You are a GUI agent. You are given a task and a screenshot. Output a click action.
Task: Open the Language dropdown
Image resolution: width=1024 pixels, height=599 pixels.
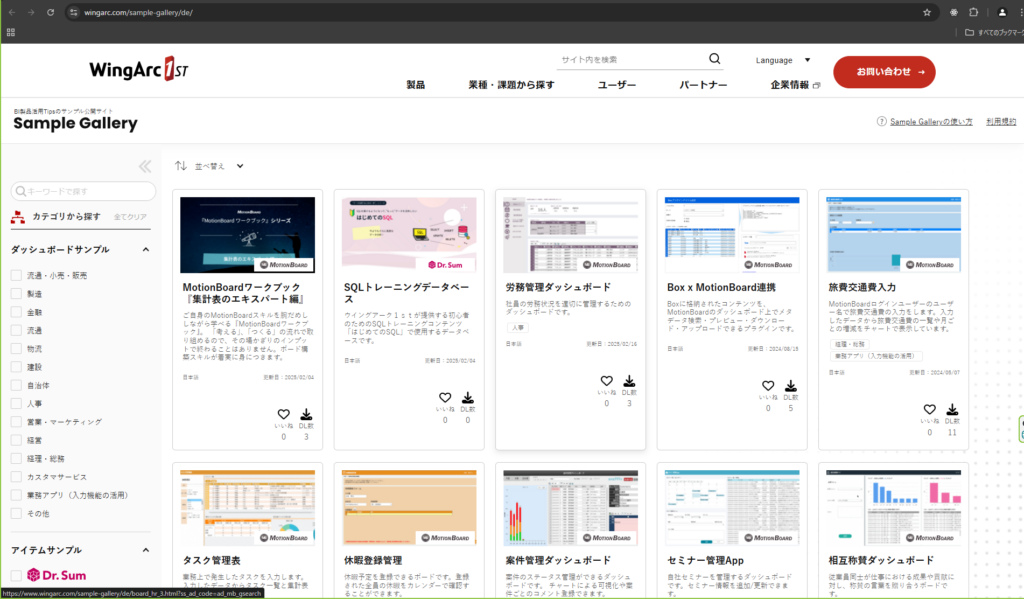[x=782, y=60]
